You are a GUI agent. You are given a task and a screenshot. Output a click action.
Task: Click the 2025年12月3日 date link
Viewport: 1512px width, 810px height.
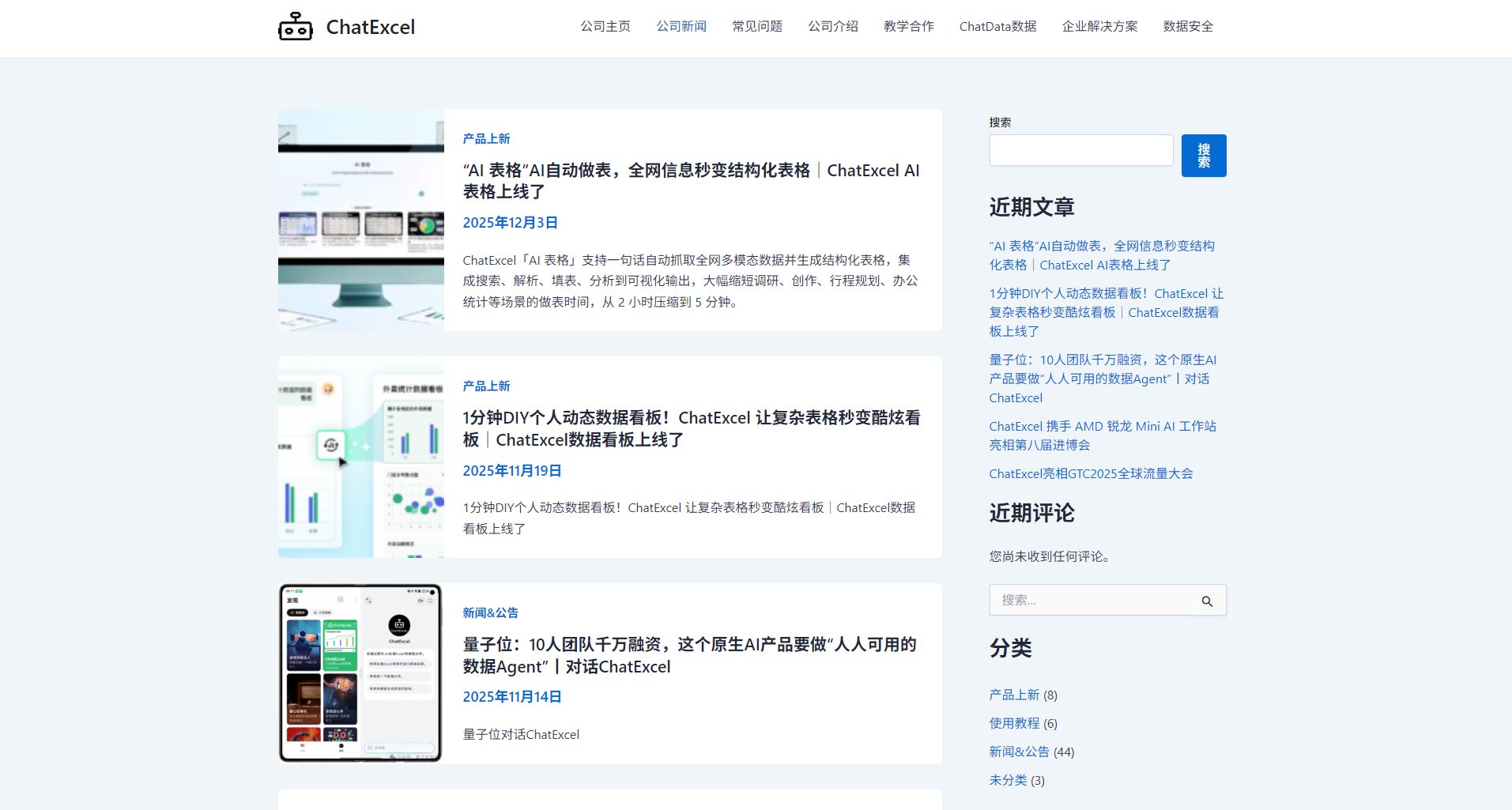coord(510,223)
